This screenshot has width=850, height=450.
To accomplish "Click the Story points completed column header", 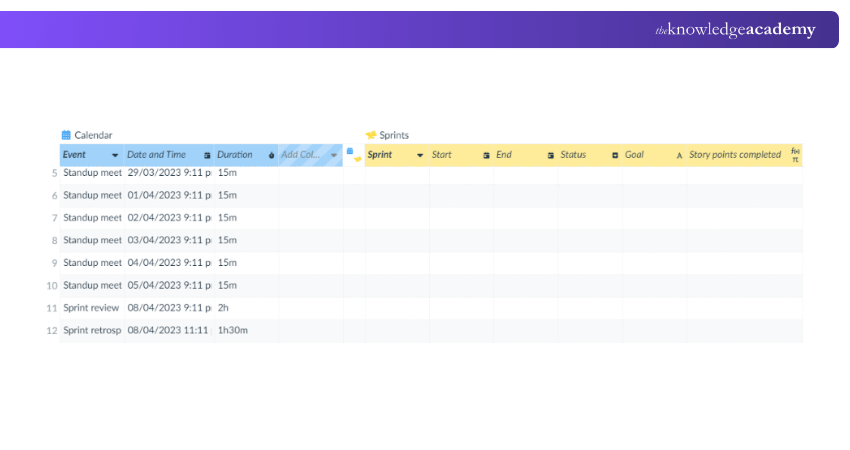I will point(744,155).
